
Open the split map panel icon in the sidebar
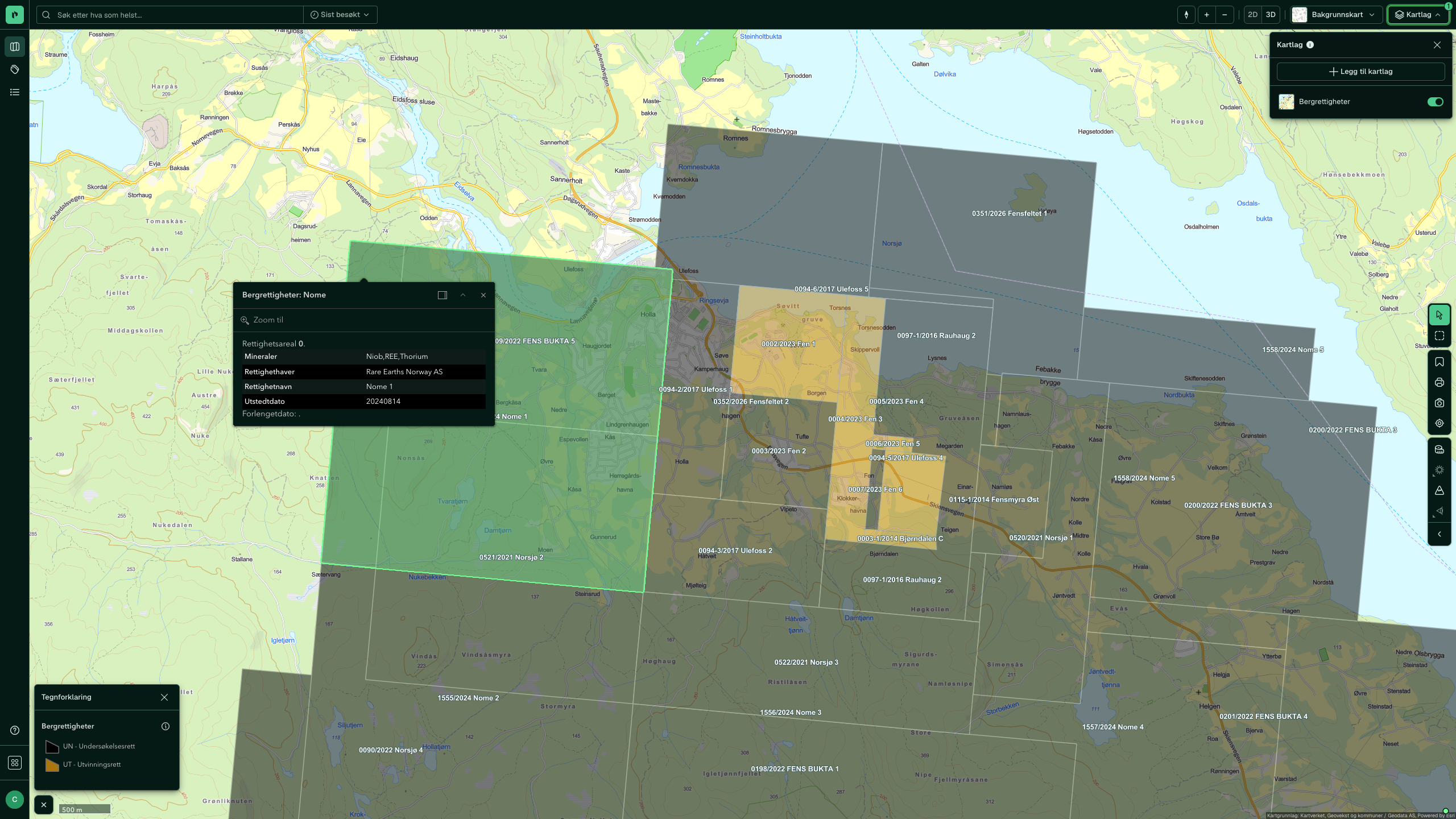[x=15, y=47]
